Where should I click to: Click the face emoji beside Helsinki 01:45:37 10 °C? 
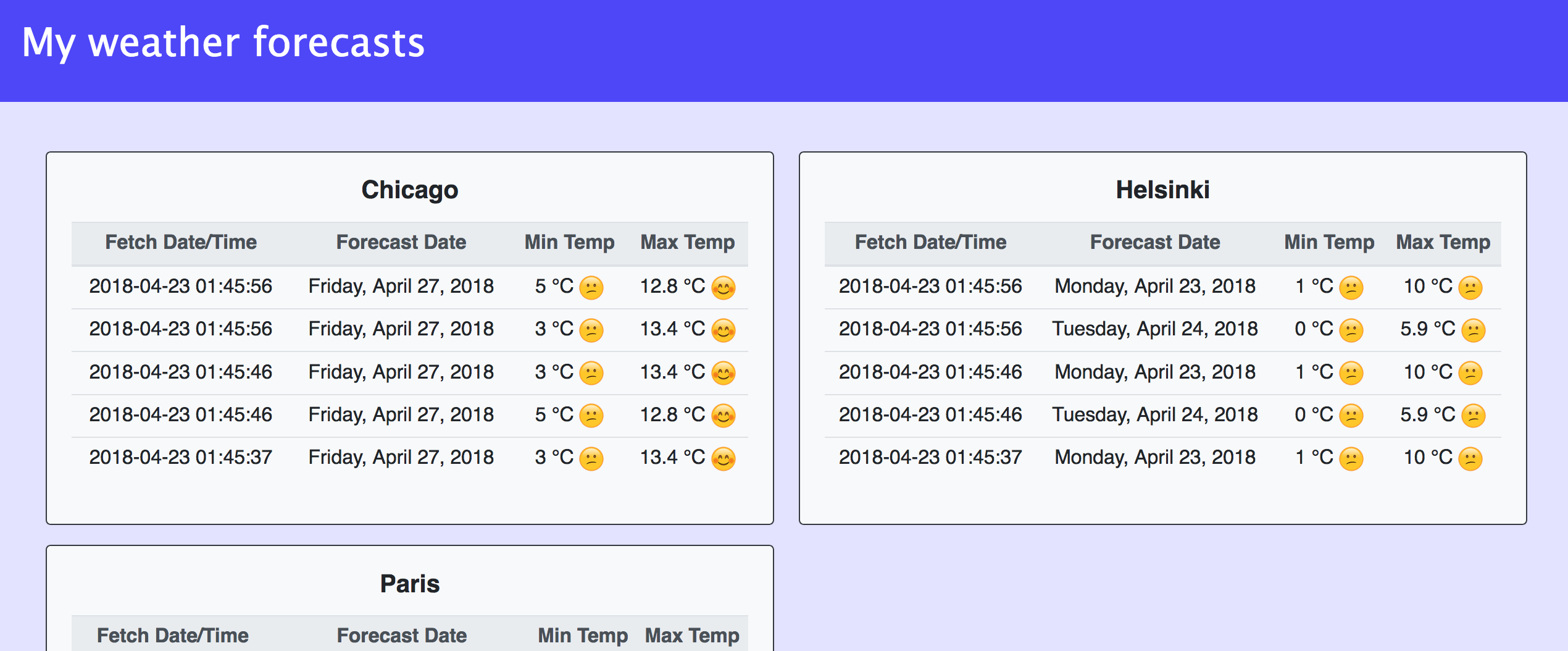1470,459
